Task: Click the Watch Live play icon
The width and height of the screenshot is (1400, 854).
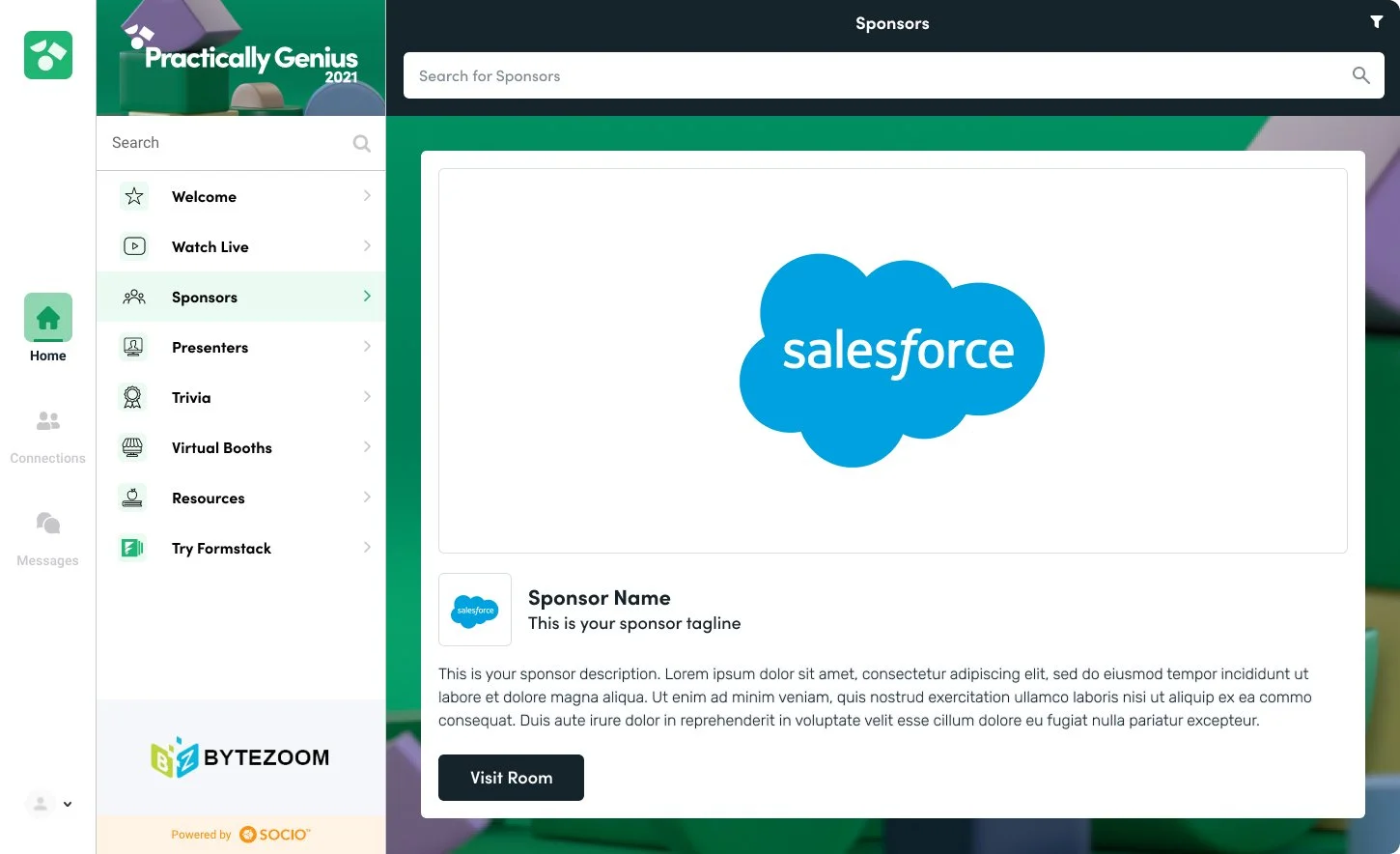Action: pos(133,246)
